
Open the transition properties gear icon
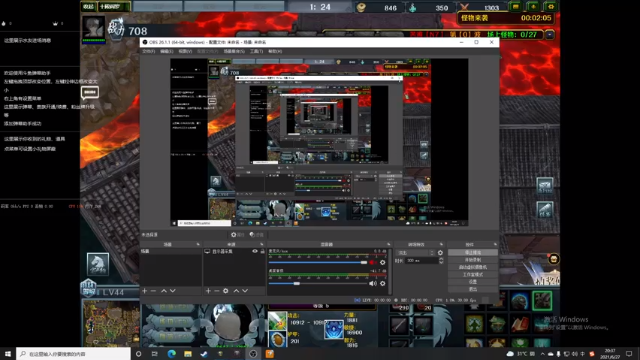440,253
